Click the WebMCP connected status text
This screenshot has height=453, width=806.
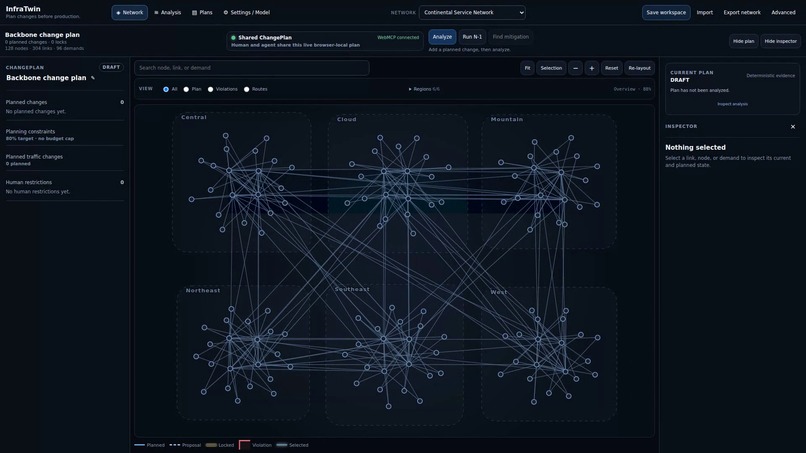[398, 38]
